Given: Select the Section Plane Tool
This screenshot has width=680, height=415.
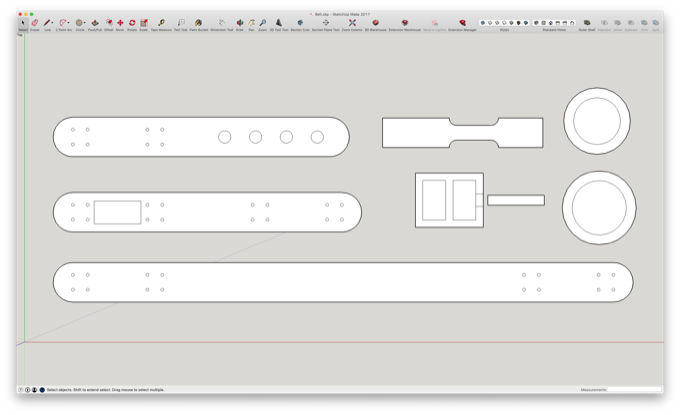Looking at the screenshot, I should 325,25.
